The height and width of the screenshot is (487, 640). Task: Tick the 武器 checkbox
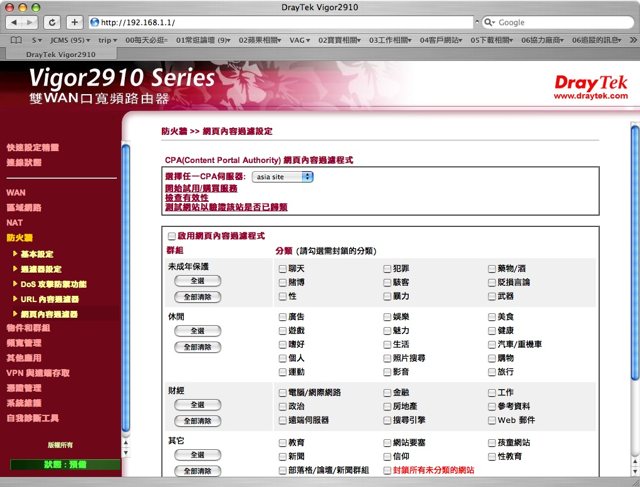492,296
